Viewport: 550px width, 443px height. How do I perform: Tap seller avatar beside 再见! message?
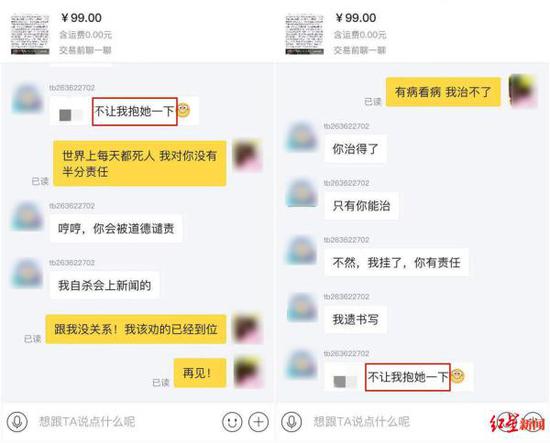click(x=248, y=371)
